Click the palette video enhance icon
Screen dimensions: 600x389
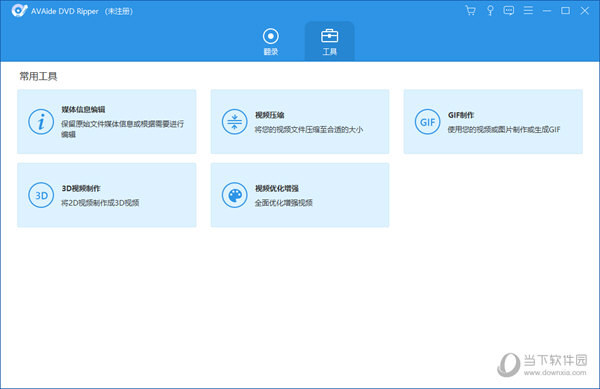[235, 195]
